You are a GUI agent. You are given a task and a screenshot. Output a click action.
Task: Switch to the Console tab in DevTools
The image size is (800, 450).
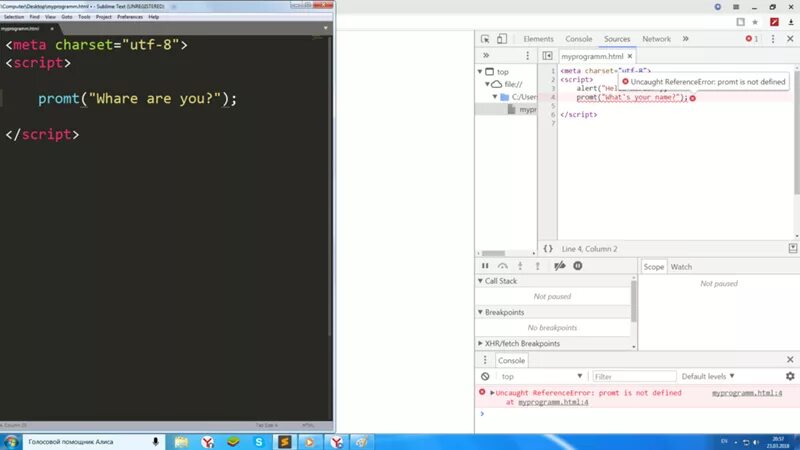579,39
